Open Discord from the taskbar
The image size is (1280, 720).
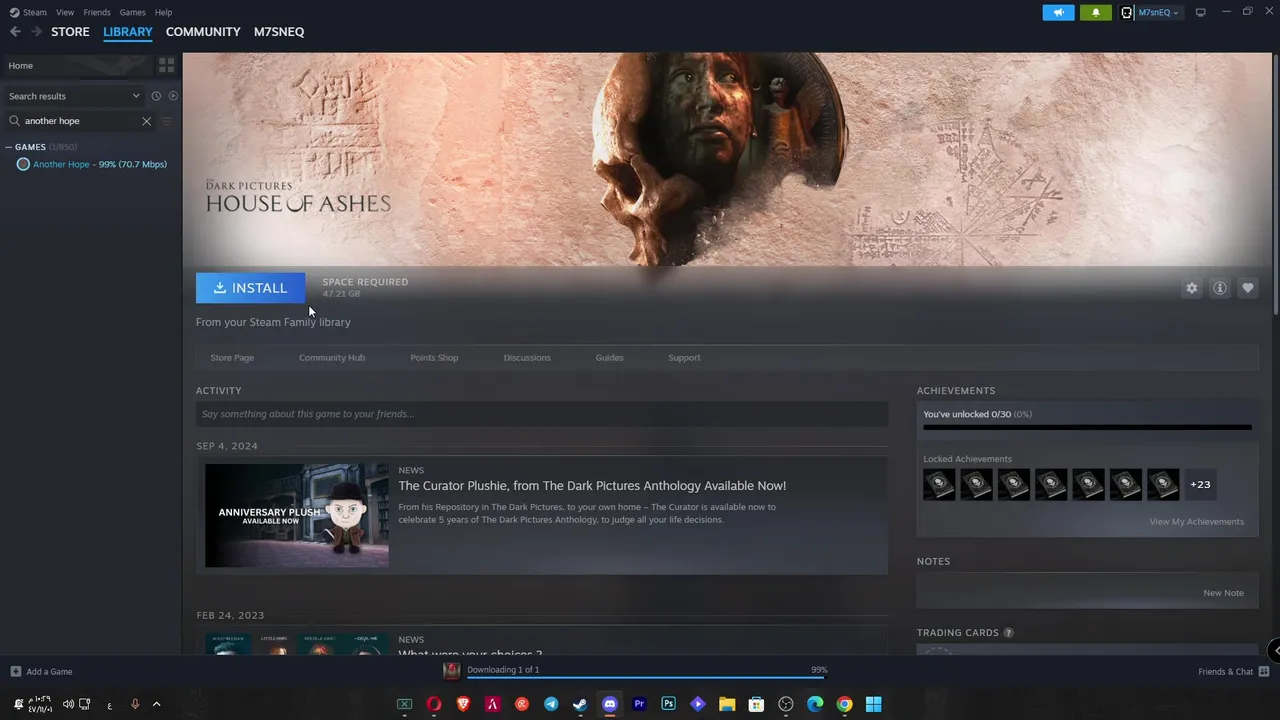[x=610, y=704]
